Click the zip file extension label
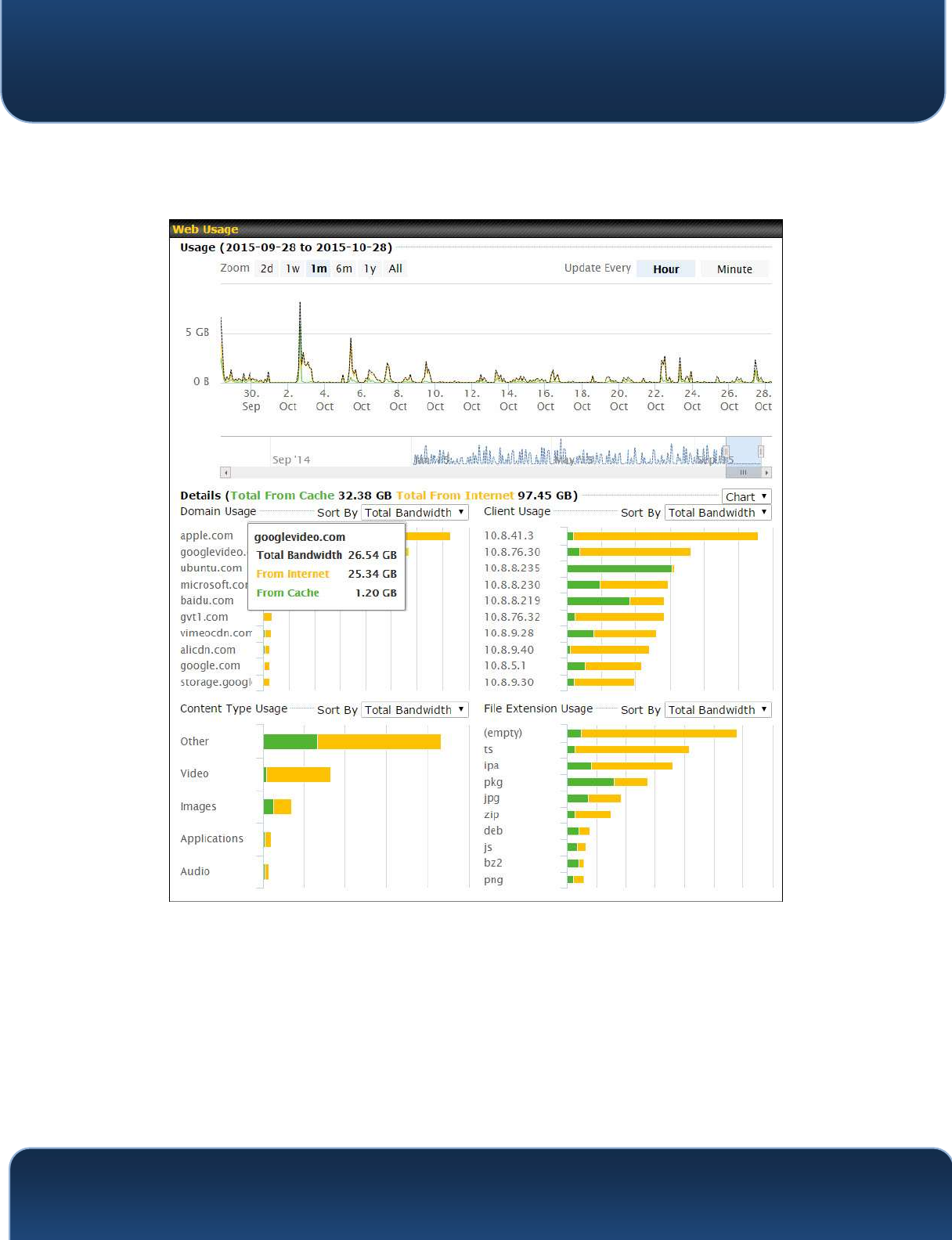Viewport: 952px width, 1240px height. tap(491, 814)
